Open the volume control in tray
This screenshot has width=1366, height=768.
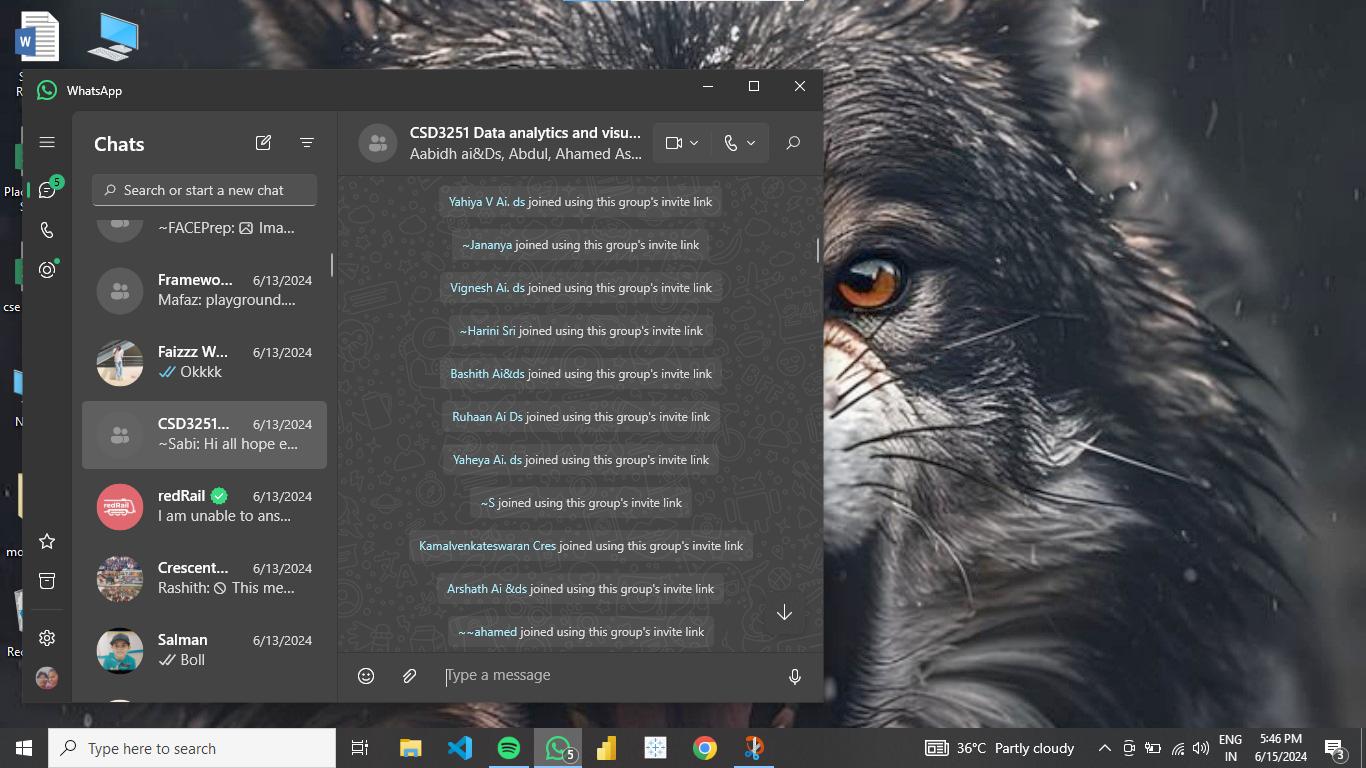pos(1200,748)
